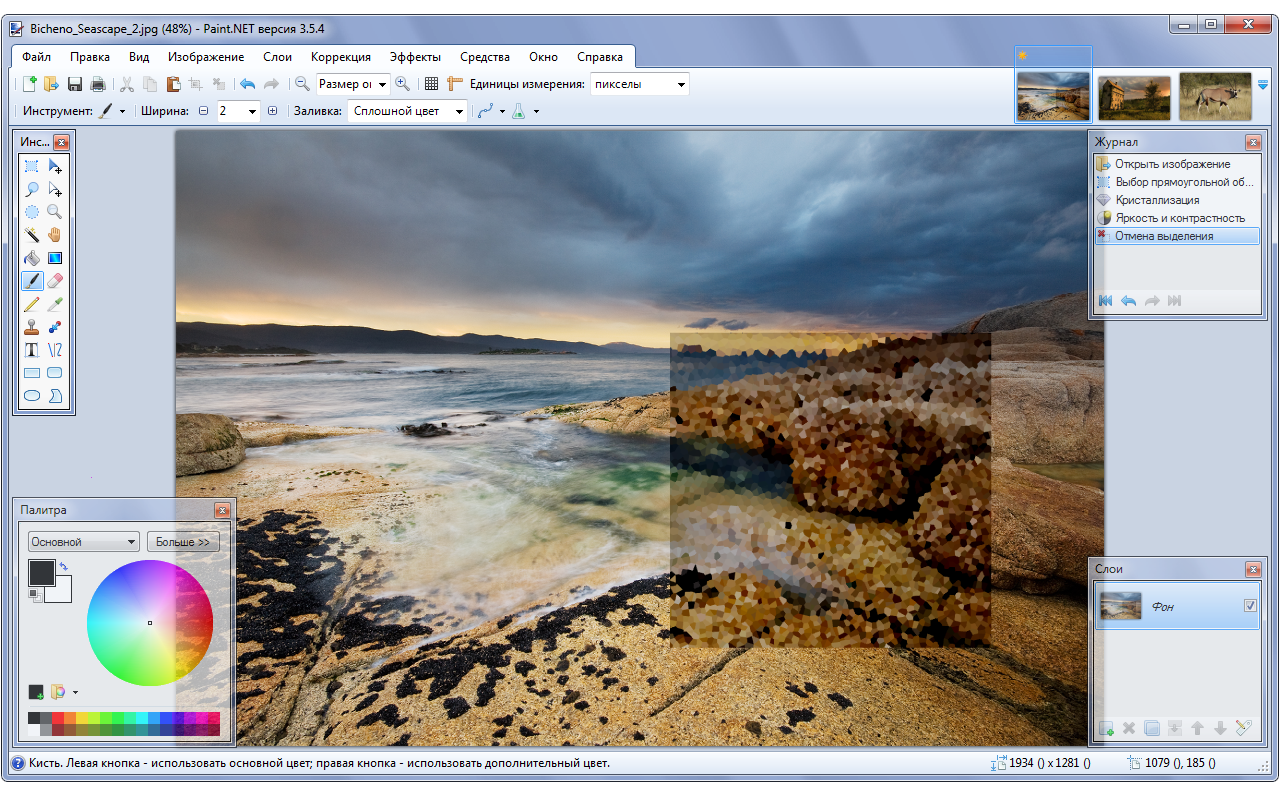The image size is (1280, 800).
Task: Click the Больше >> button in the palette
Action: coord(183,541)
